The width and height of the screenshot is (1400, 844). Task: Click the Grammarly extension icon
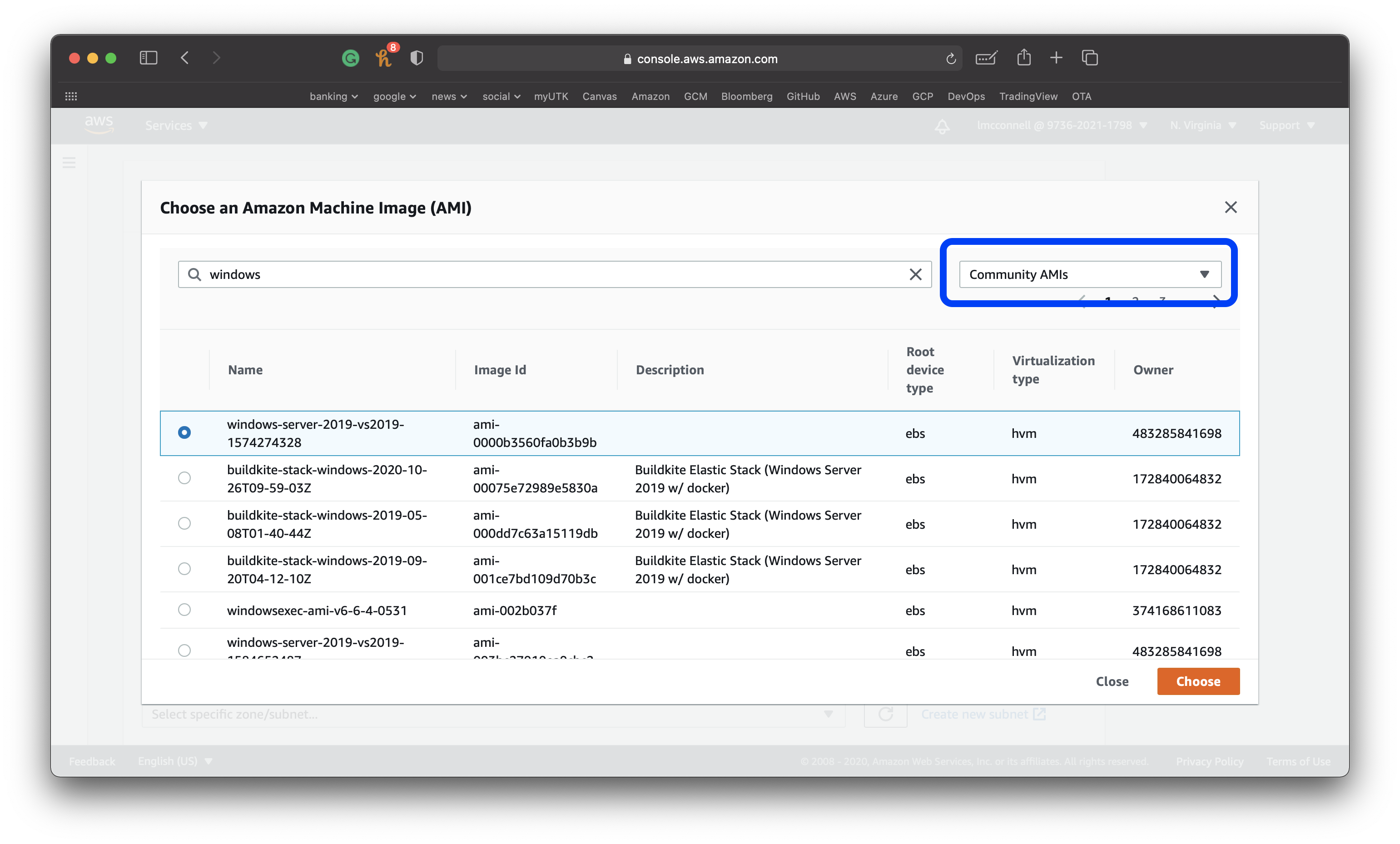(351, 58)
